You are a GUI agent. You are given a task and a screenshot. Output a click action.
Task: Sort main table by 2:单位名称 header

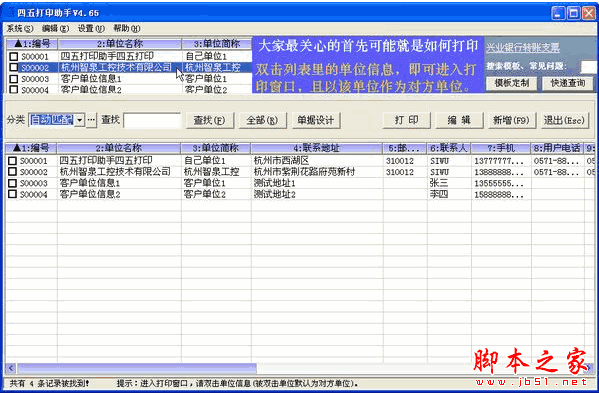pos(119,148)
